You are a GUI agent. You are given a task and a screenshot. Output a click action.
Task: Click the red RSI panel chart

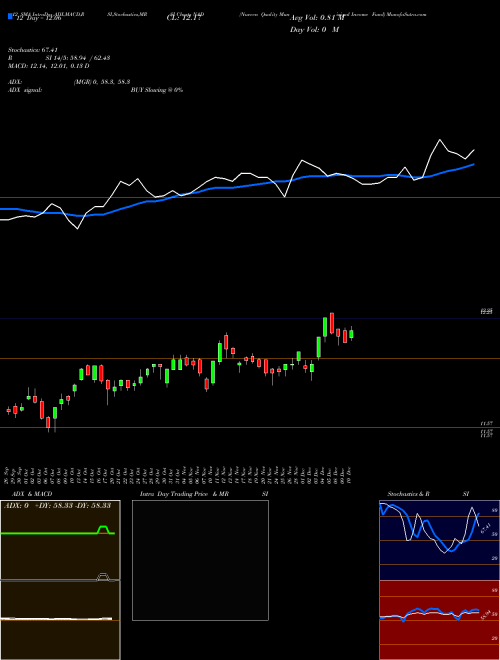(439, 620)
